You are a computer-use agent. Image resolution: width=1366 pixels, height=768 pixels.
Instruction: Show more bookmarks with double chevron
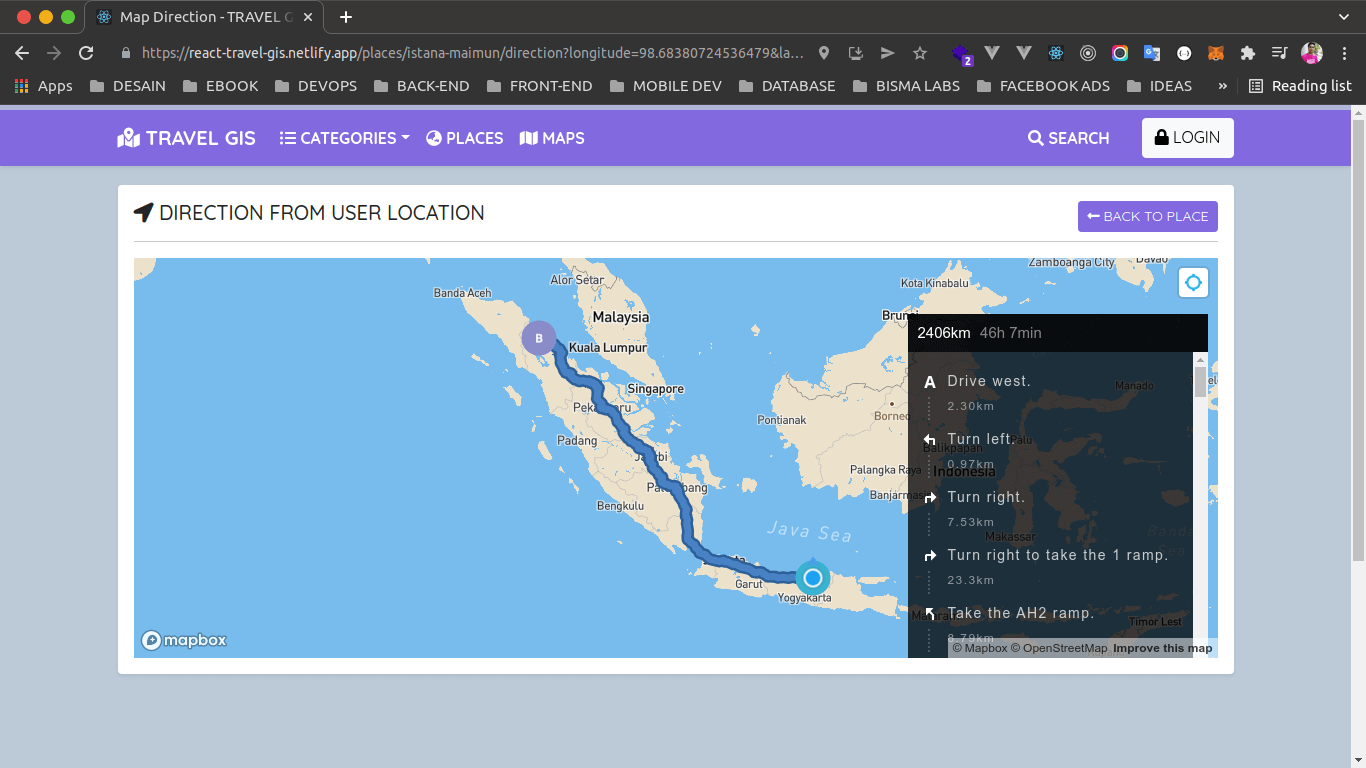point(1222,86)
